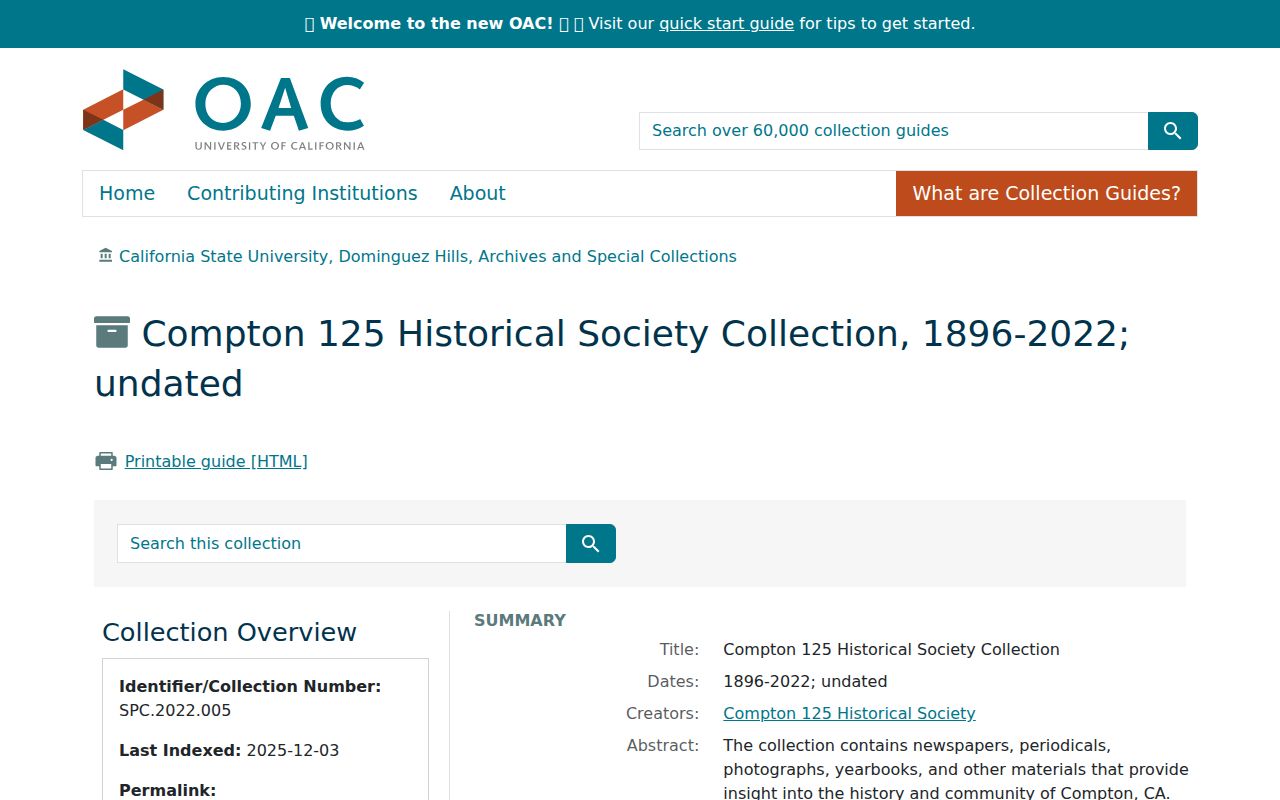Click the Last Indexed date 2025-12-03
This screenshot has height=800, width=1280.
coord(292,750)
